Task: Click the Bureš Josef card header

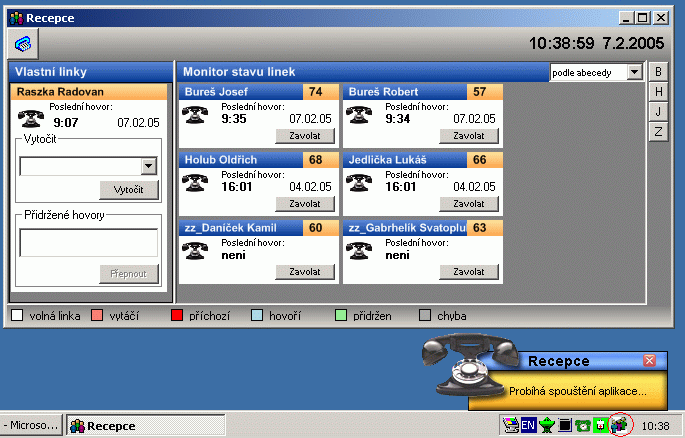Action: point(241,92)
